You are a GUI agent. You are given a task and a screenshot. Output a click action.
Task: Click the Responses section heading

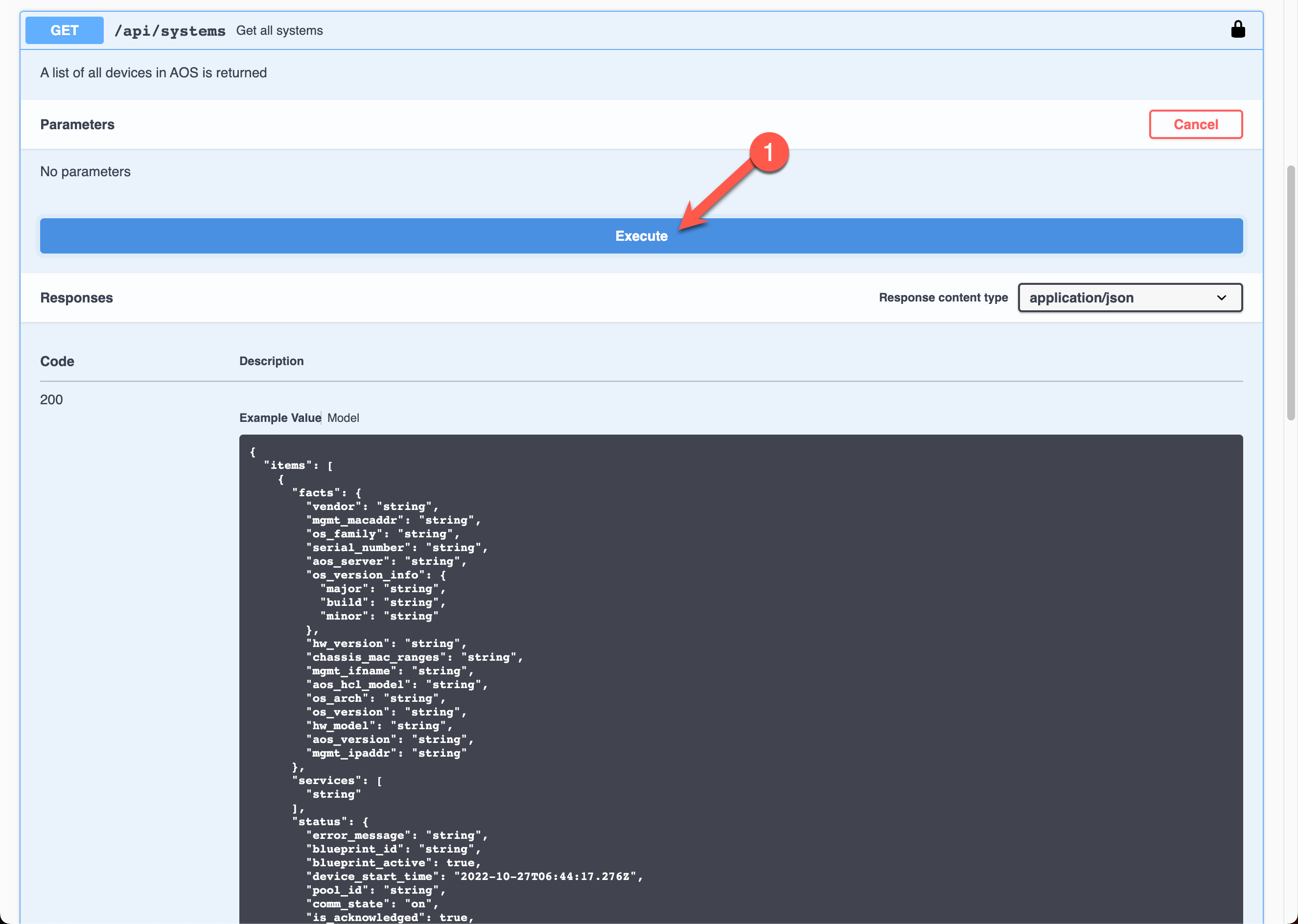point(76,297)
